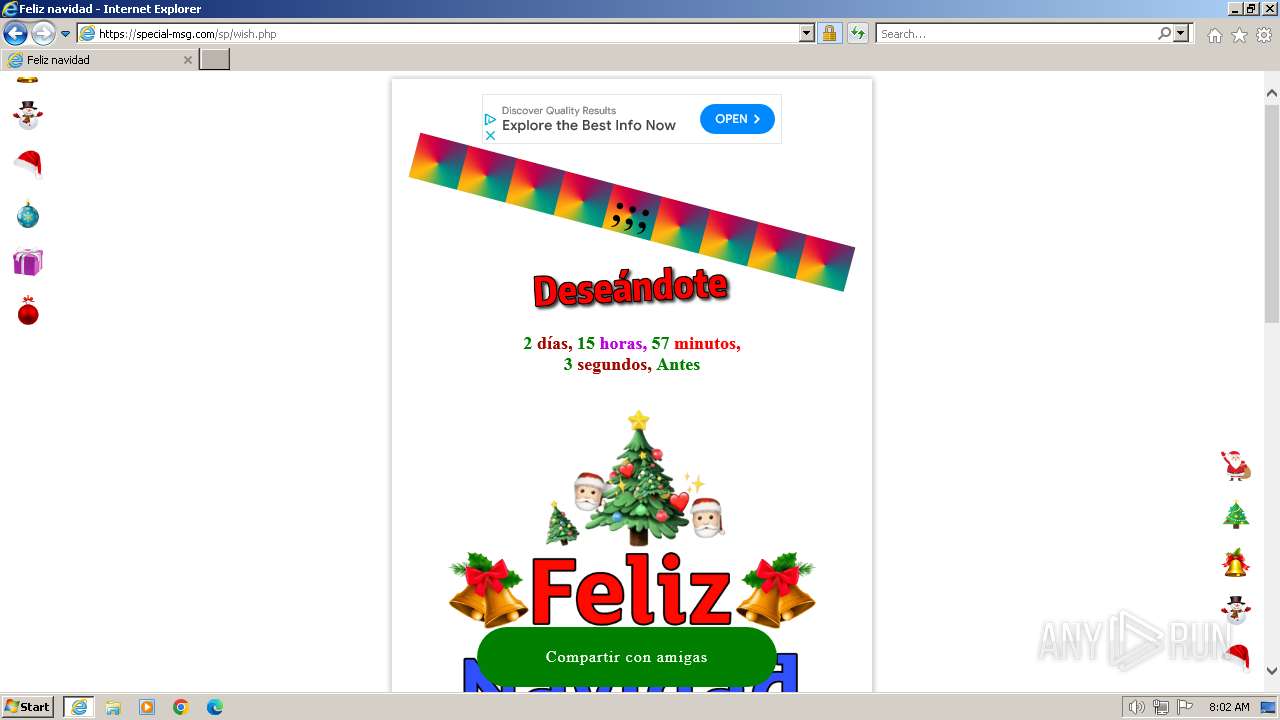Click the countdown text '2 días, 15 horas'
This screenshot has height=720, width=1280.
tap(585, 344)
